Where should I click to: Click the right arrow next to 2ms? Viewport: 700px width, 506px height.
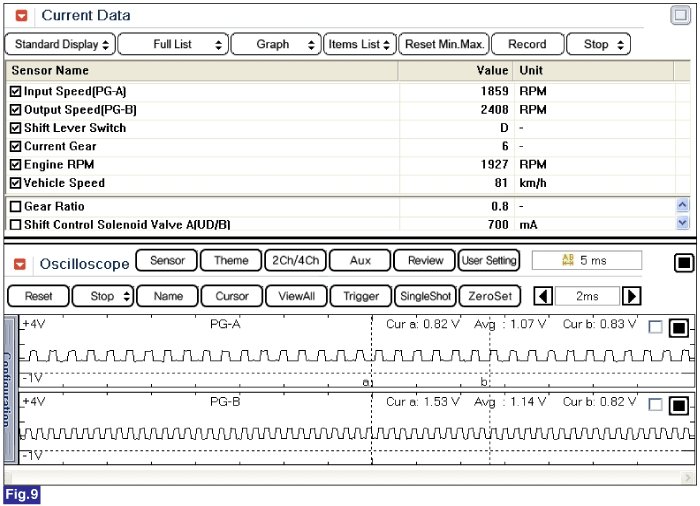[x=631, y=296]
